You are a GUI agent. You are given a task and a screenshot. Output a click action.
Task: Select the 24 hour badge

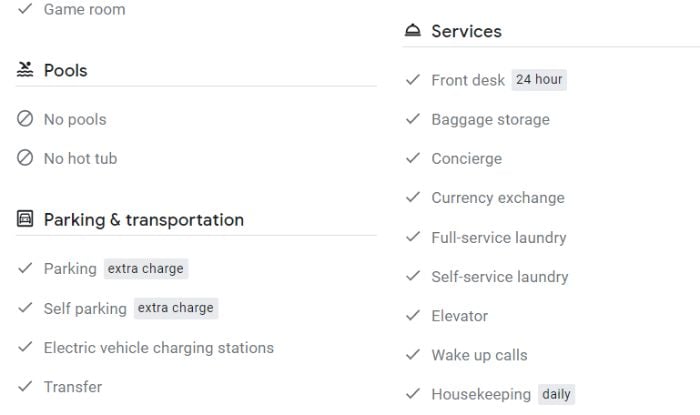pyautogui.click(x=539, y=79)
